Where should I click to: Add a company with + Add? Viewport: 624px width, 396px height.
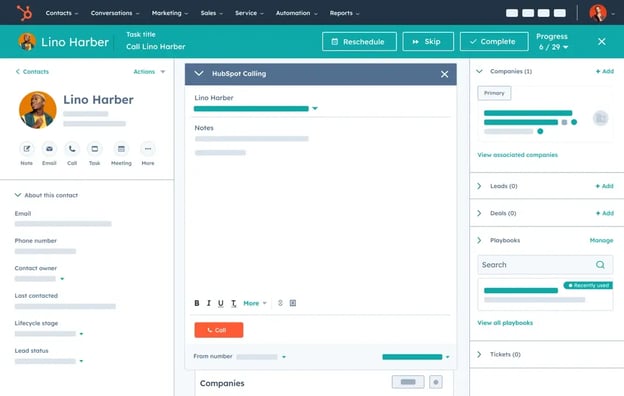604,71
